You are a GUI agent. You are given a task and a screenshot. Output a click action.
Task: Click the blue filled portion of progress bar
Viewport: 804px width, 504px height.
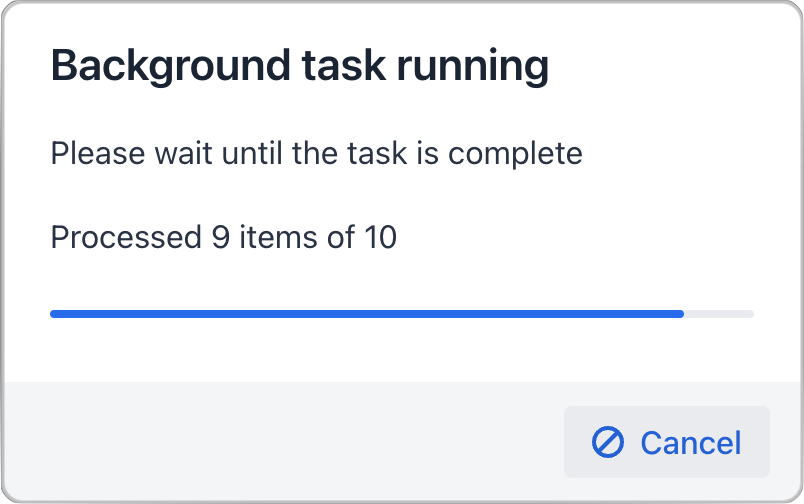[x=366, y=314]
